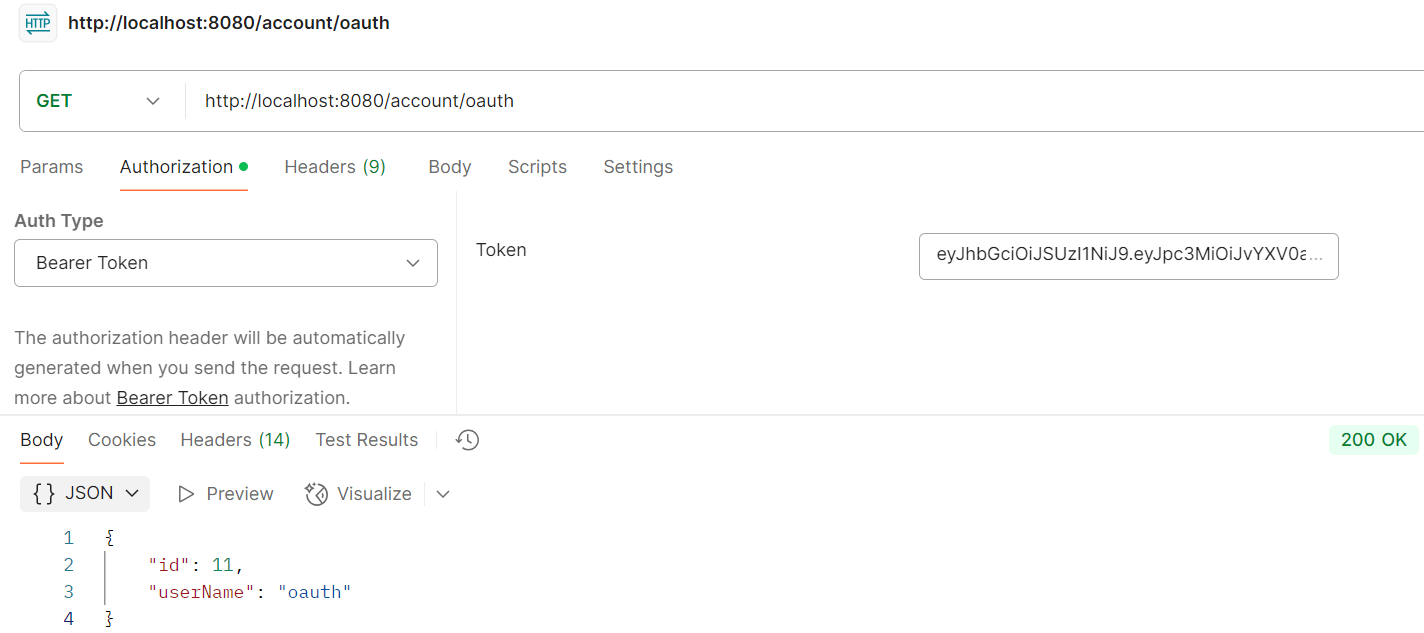The image size is (1424, 633).
Task: Follow the Bearer Token learn more link
Action: point(172,397)
